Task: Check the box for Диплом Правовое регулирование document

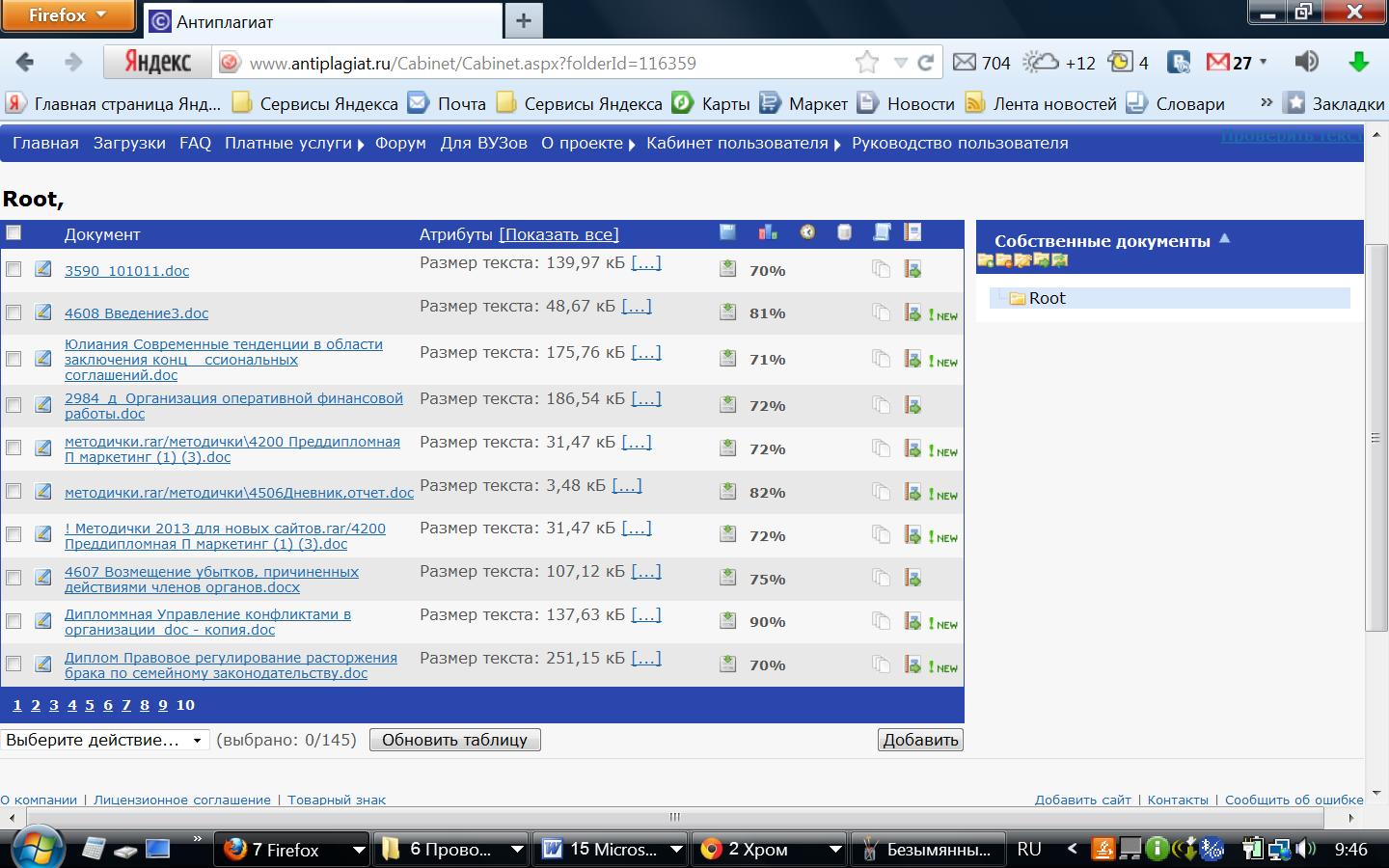Action: coord(14,664)
